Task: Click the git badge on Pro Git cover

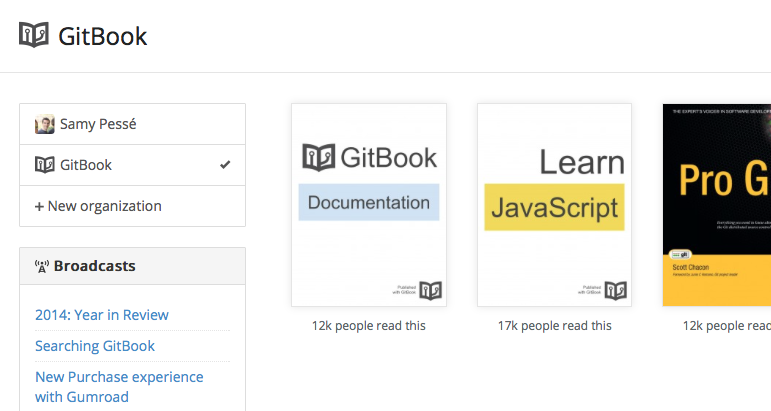Action: (x=681, y=255)
